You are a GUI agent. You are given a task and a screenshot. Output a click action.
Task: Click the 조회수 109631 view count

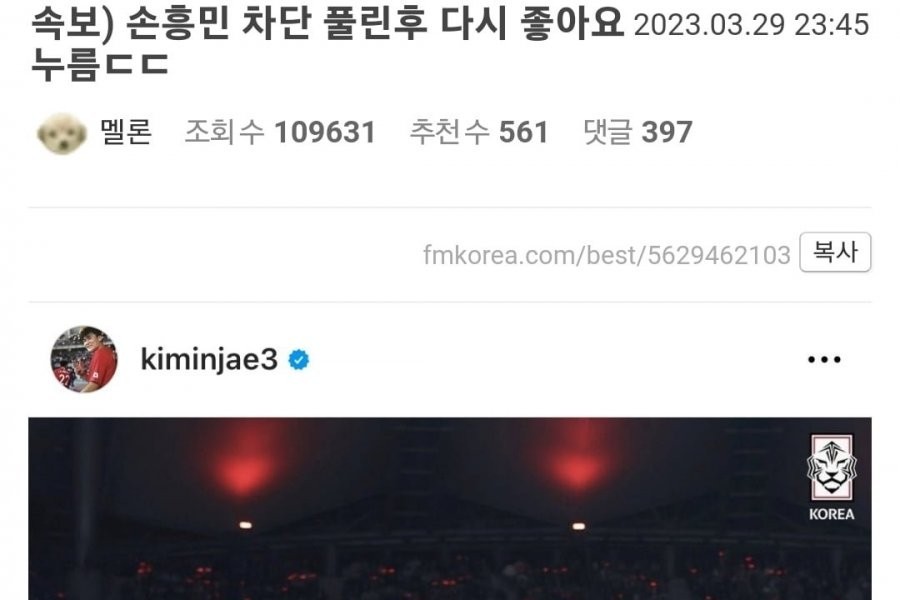tap(280, 132)
